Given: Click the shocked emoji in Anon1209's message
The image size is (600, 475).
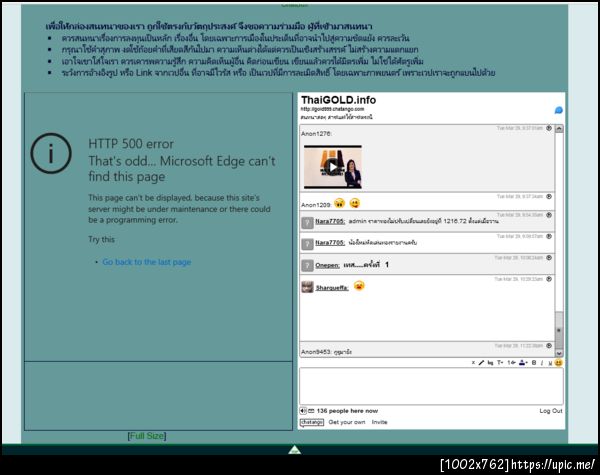Looking at the screenshot, I should point(339,203).
